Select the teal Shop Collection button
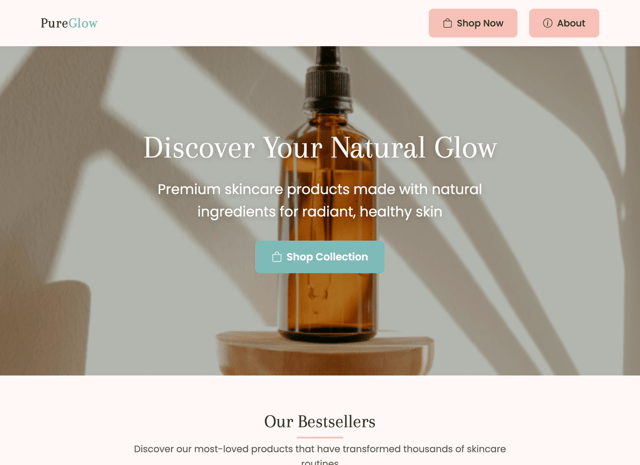 point(320,257)
